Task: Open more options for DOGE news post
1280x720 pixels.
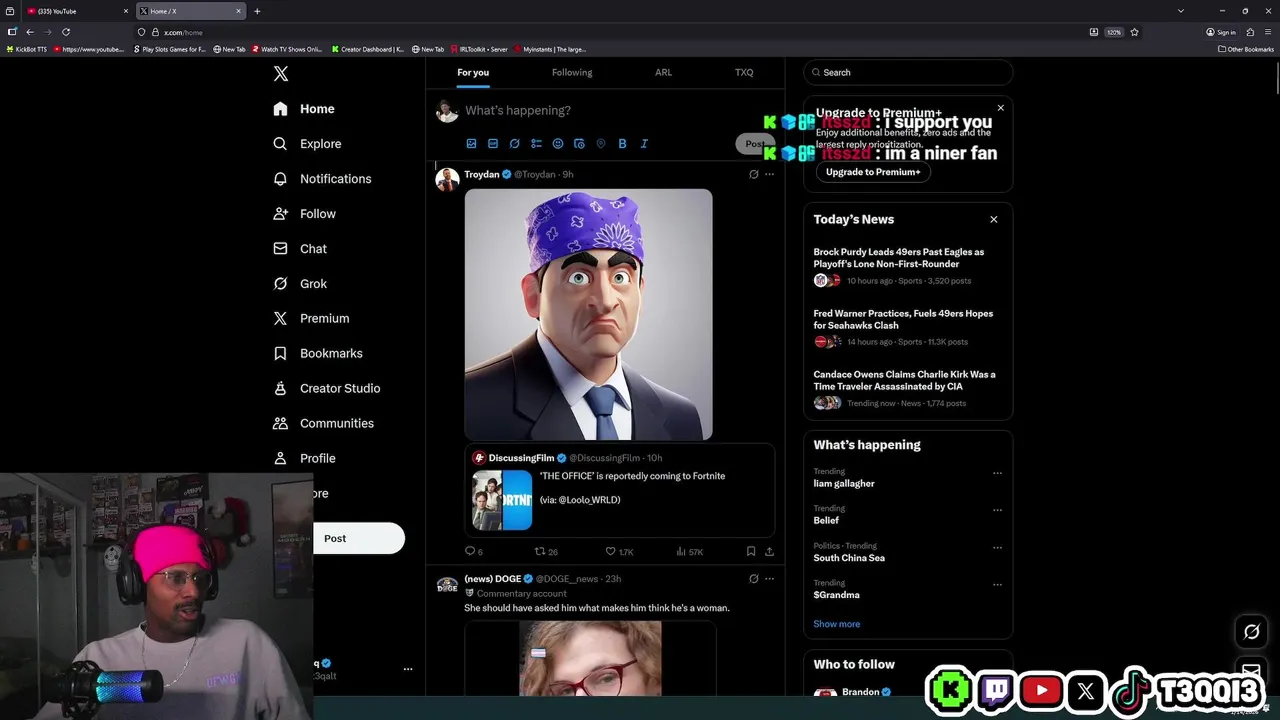Action: [x=769, y=579]
